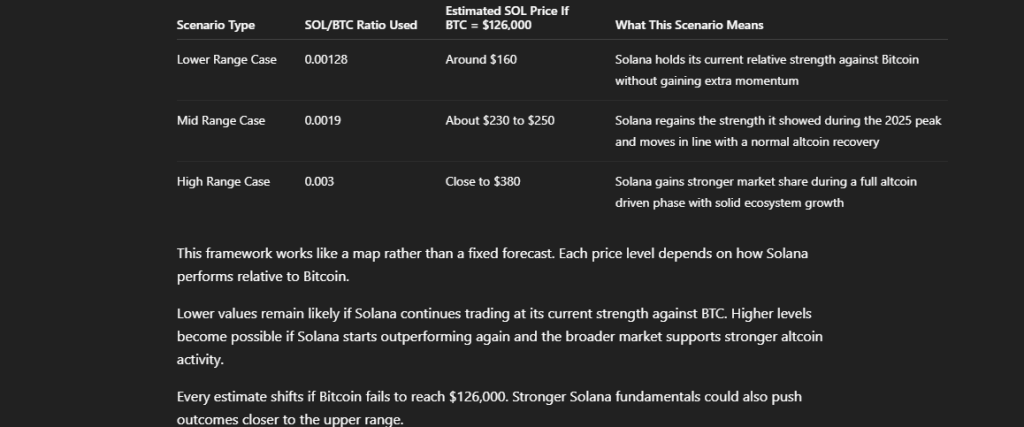
Task: Click the "SOL/BTC Ratio Used" column header
Action: [x=360, y=25]
